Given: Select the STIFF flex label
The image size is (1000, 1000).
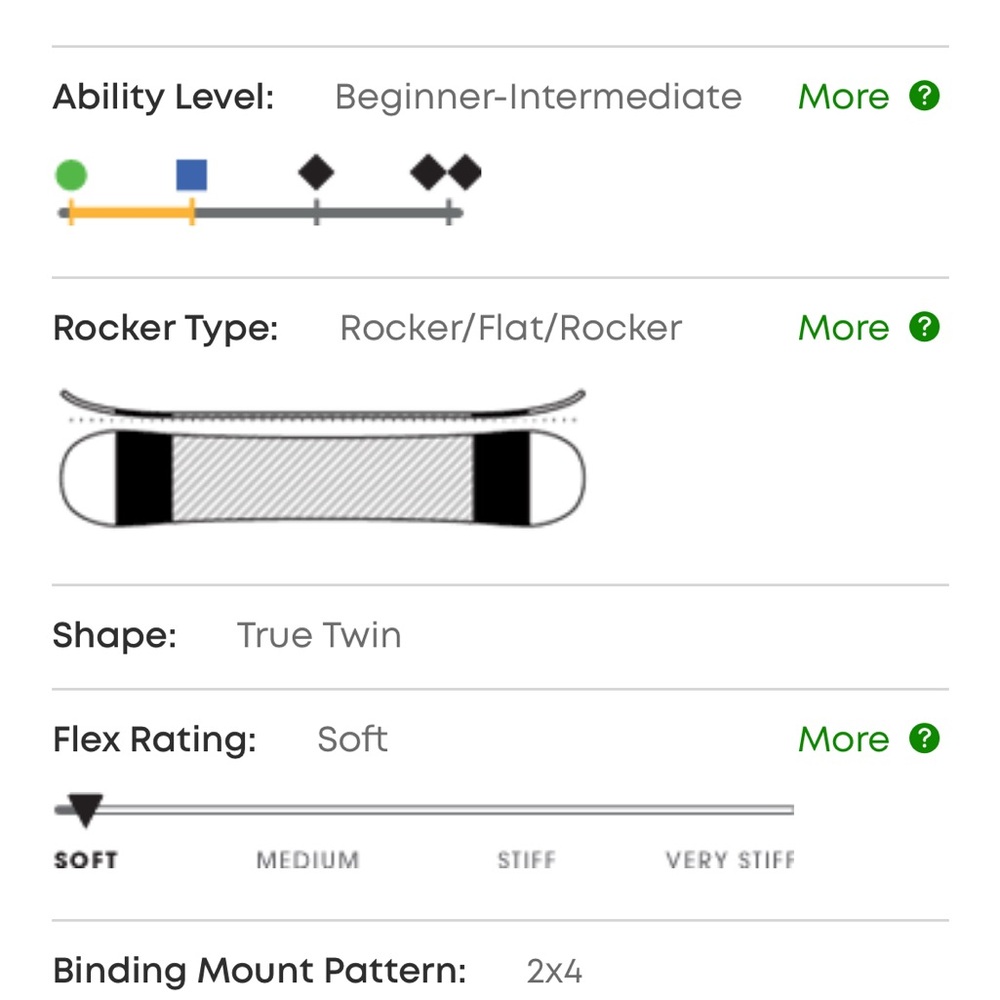Looking at the screenshot, I should (527, 860).
